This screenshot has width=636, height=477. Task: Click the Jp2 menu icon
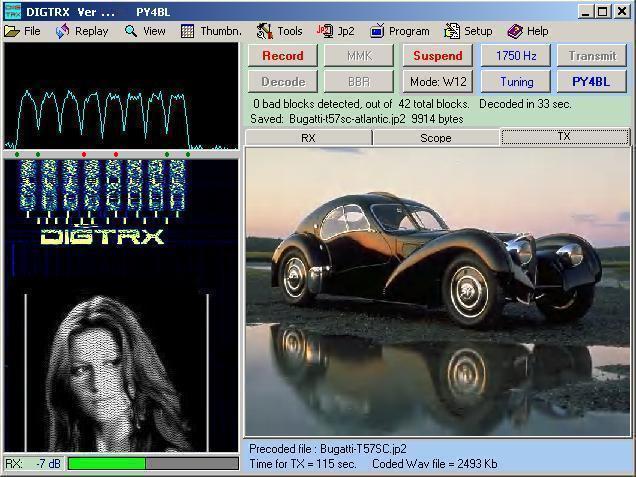click(x=323, y=31)
